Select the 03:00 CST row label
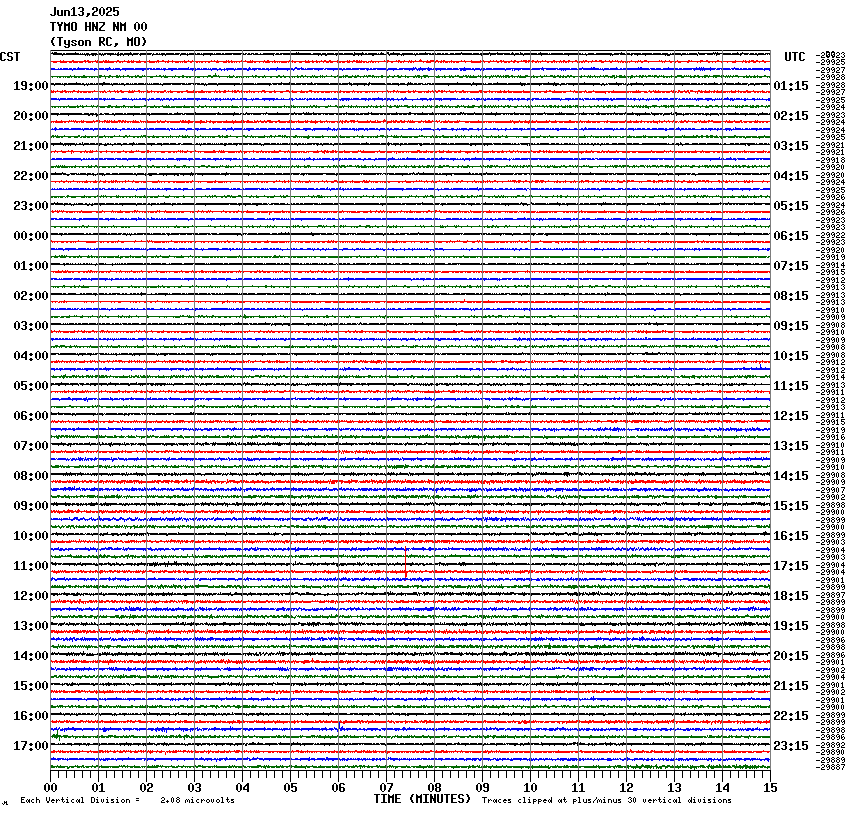The height and width of the screenshot is (814, 850). click(31, 326)
